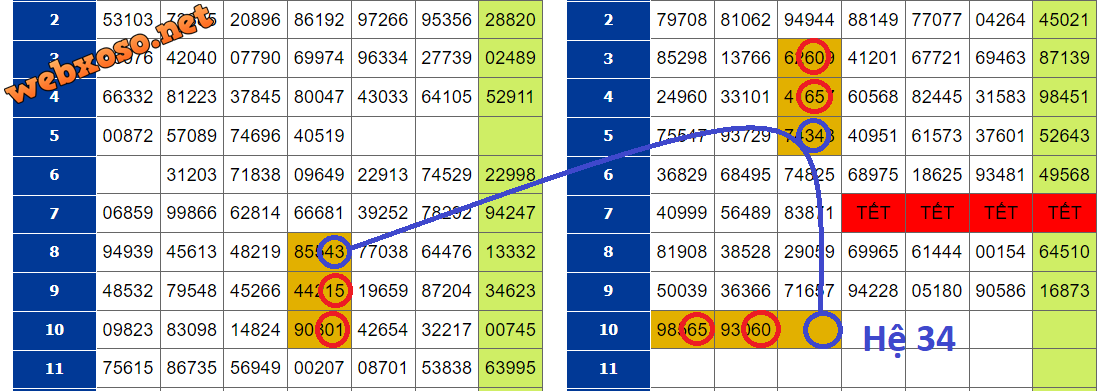Image resolution: width=1114 pixels, height=391 pixels.
Task: Select the number 82445
Action: (x=937, y=97)
